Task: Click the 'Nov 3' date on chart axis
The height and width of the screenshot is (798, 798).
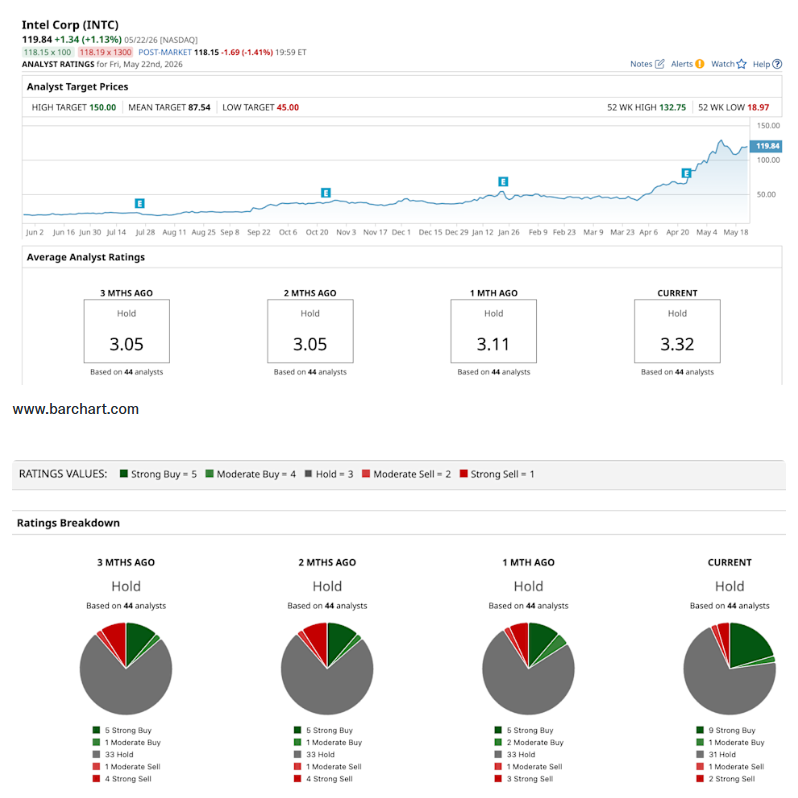Action: [x=346, y=232]
